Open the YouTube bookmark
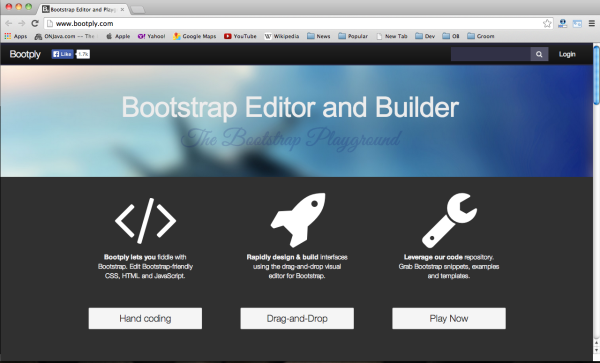600x363 pixels. coord(240,36)
